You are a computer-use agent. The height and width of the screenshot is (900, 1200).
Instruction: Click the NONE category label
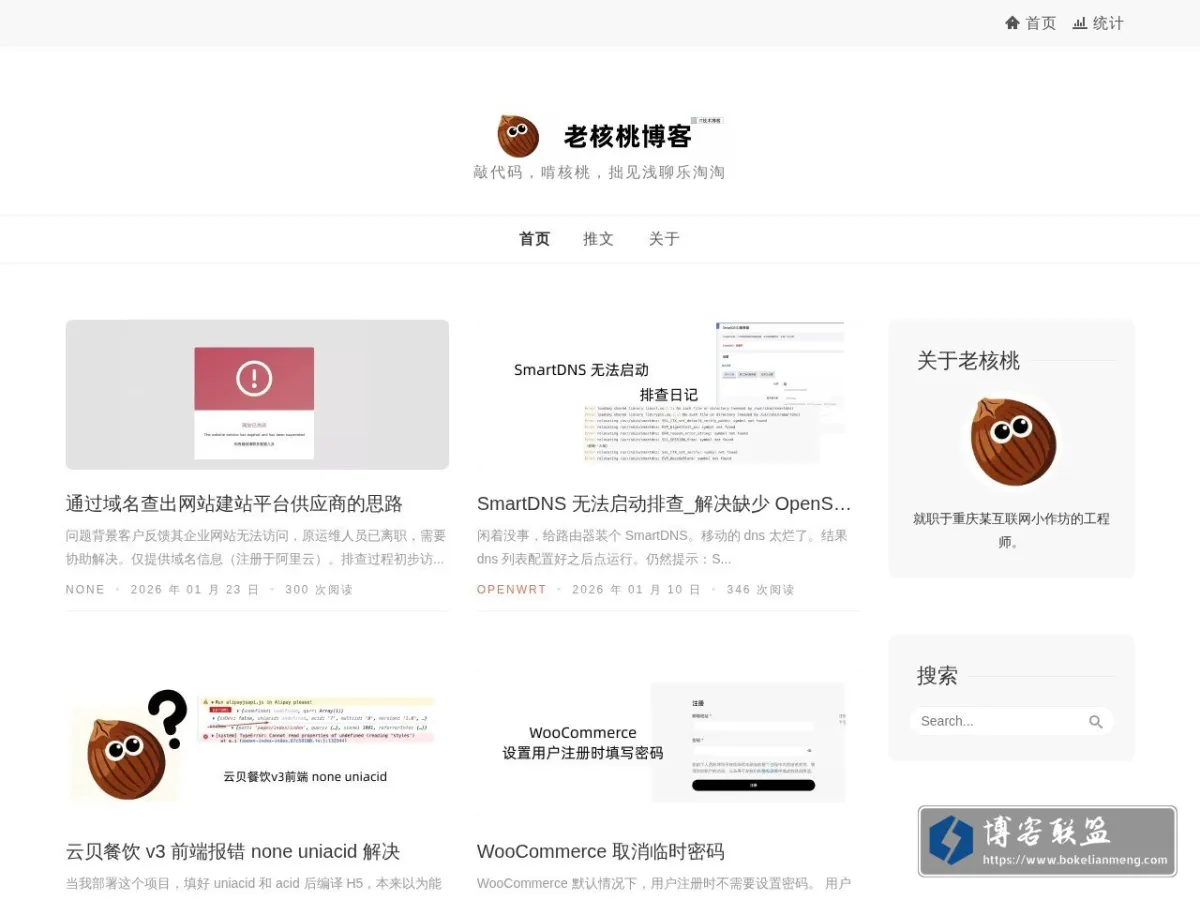(x=85, y=590)
